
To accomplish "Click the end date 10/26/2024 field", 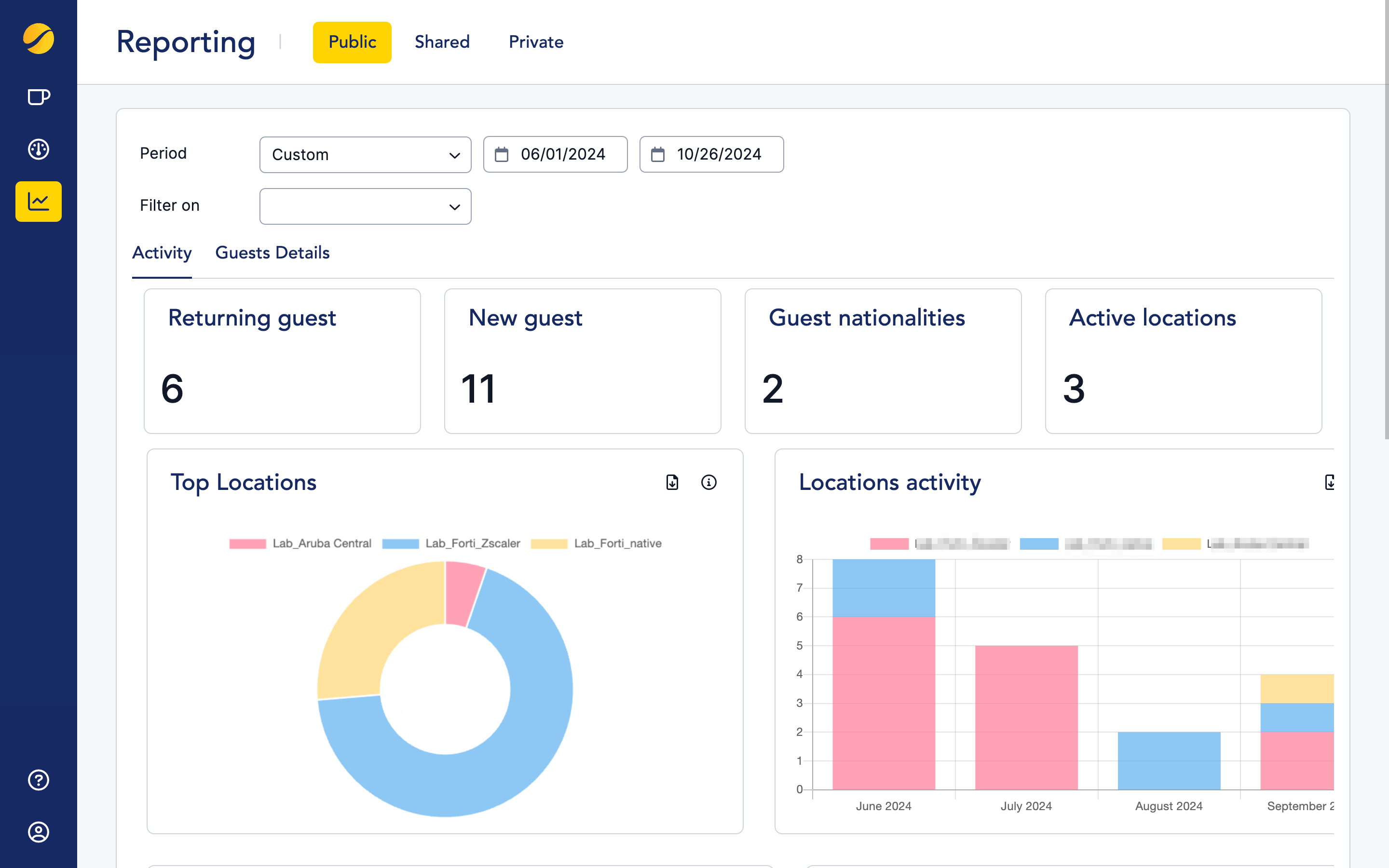I will (711, 154).
